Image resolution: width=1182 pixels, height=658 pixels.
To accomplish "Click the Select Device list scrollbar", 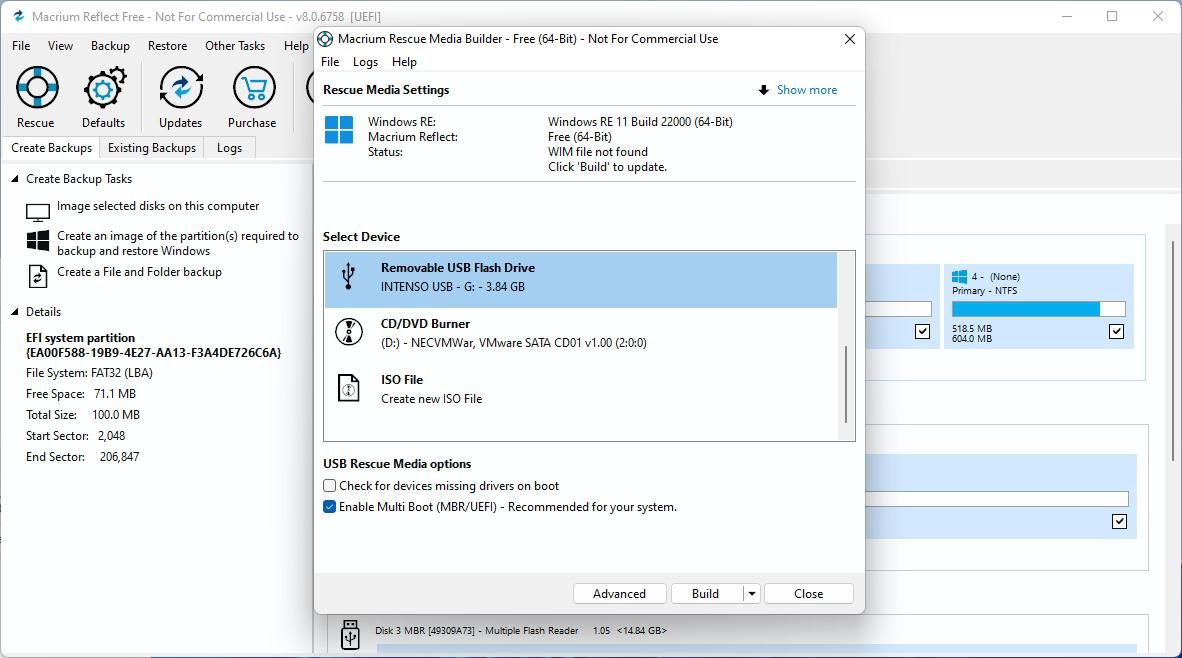I will point(846,384).
